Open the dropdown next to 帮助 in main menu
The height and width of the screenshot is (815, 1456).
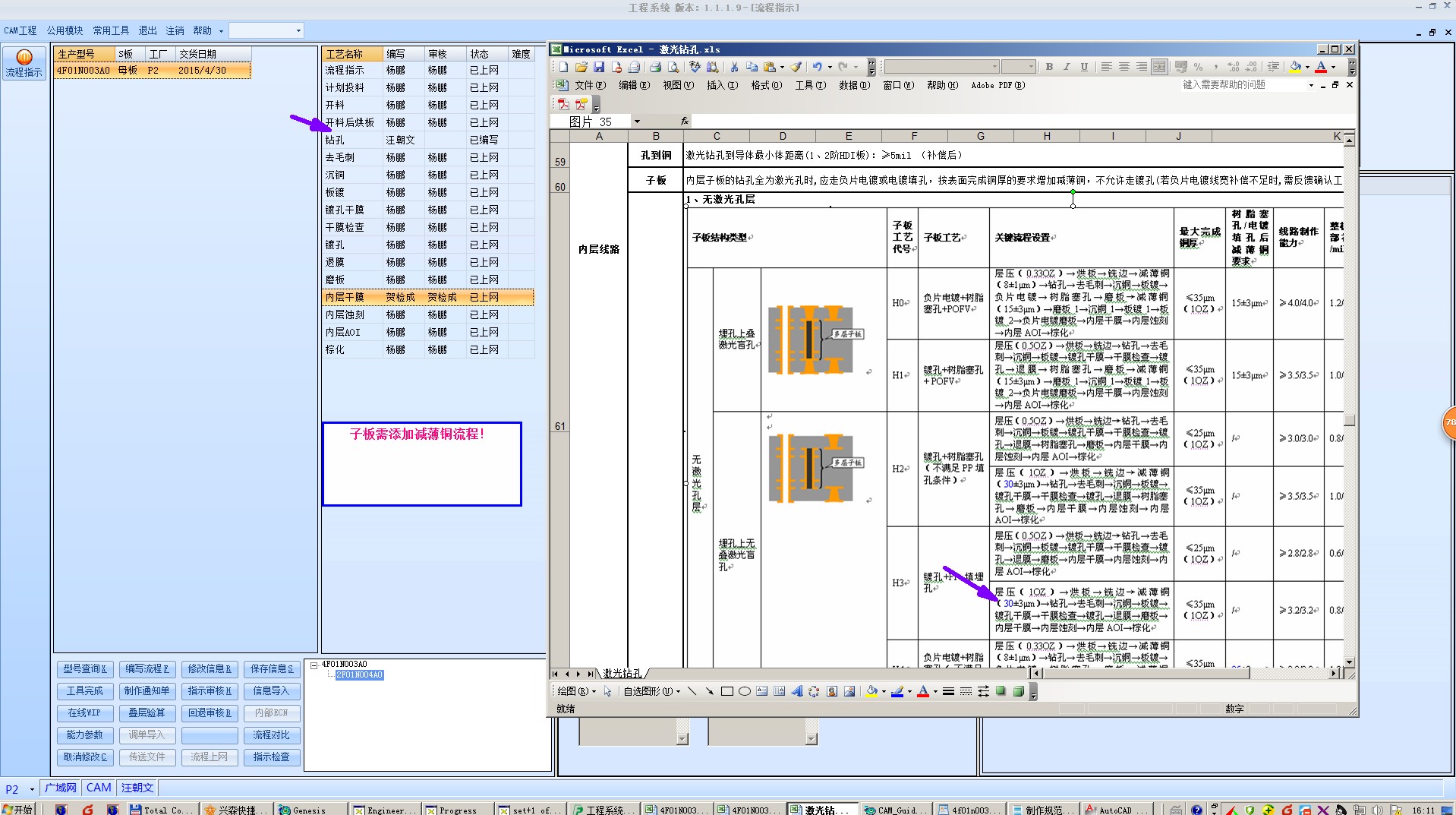click(x=221, y=31)
